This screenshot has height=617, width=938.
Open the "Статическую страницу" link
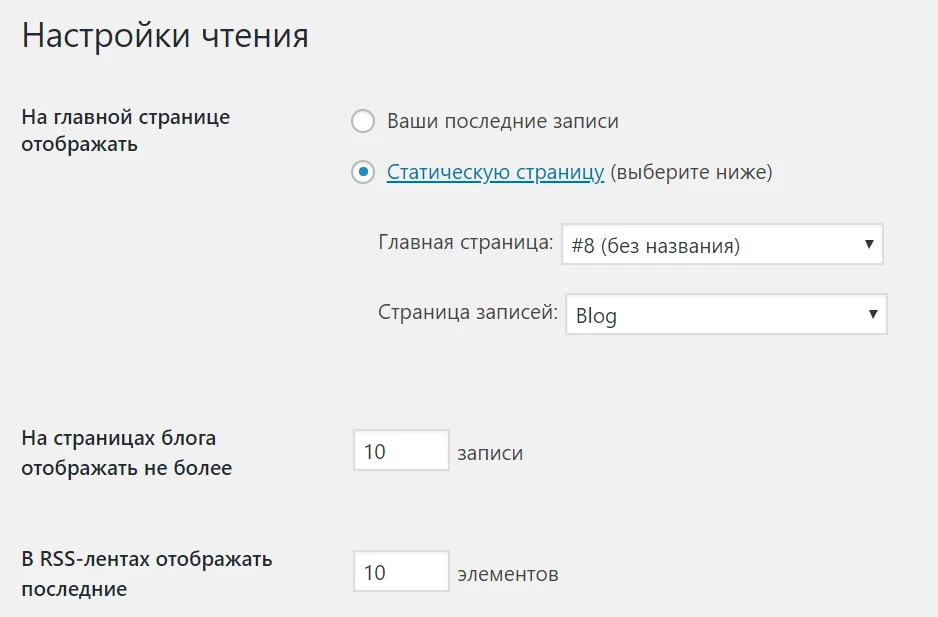click(x=495, y=173)
